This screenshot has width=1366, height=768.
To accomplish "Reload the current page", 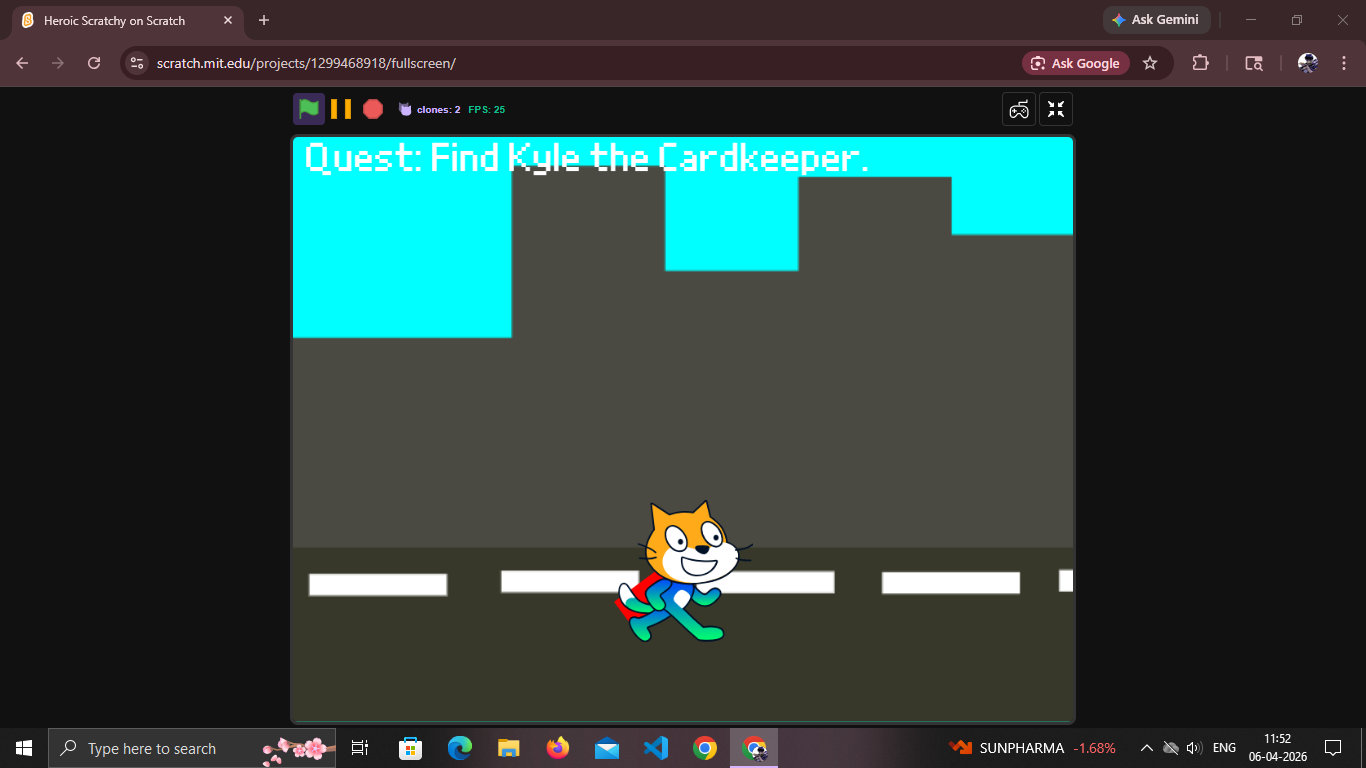I will click(x=94, y=63).
